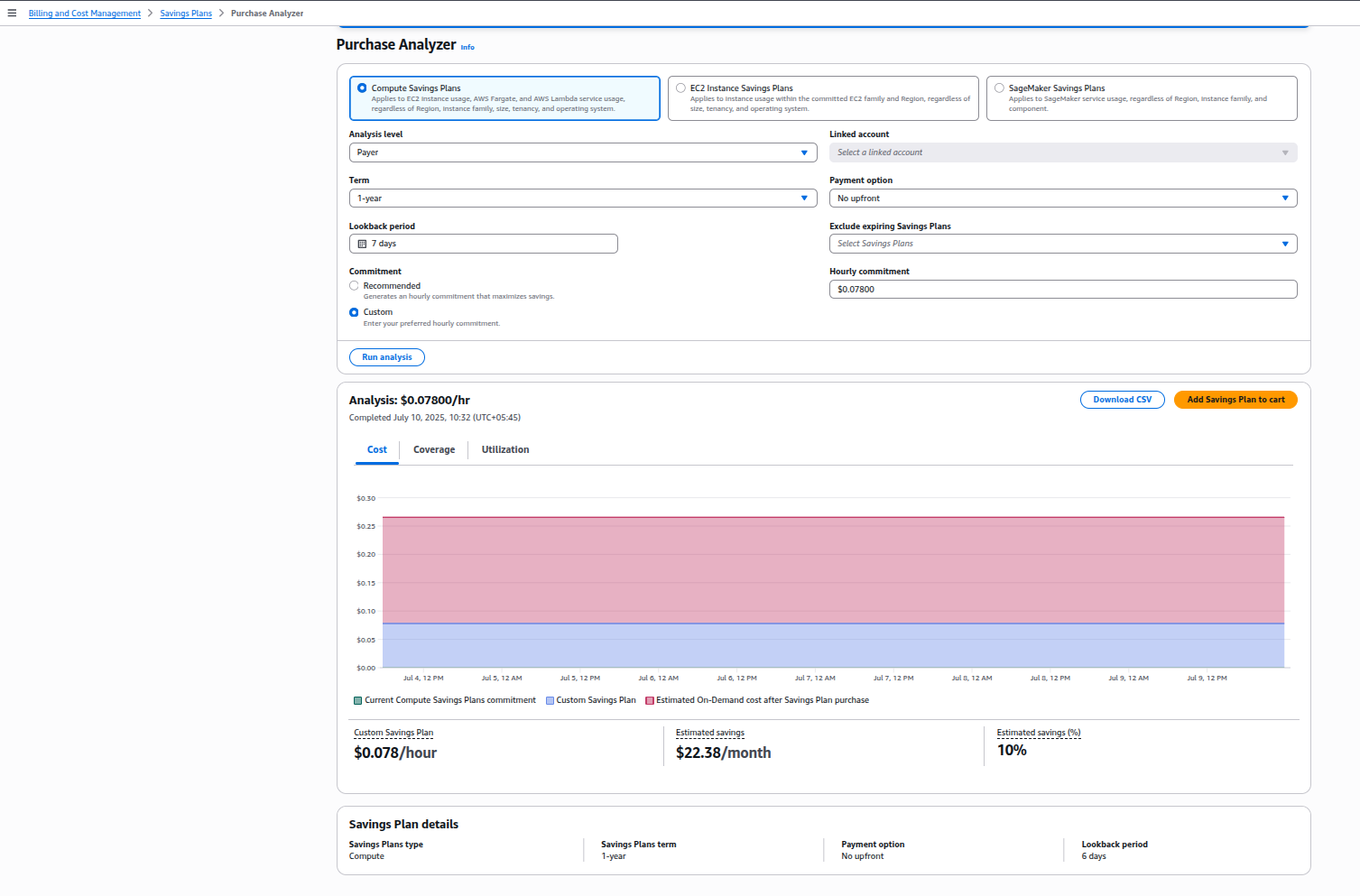Switch to the Coverage tab
This screenshot has width=1360, height=896.
click(433, 449)
